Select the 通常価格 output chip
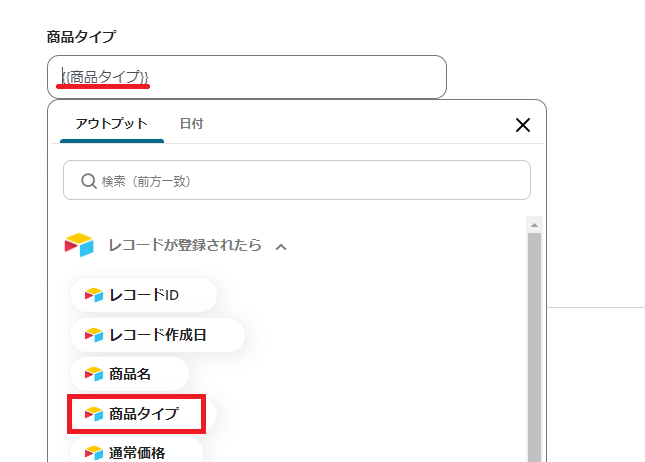Viewport: 645px width, 462px height. pos(137,452)
